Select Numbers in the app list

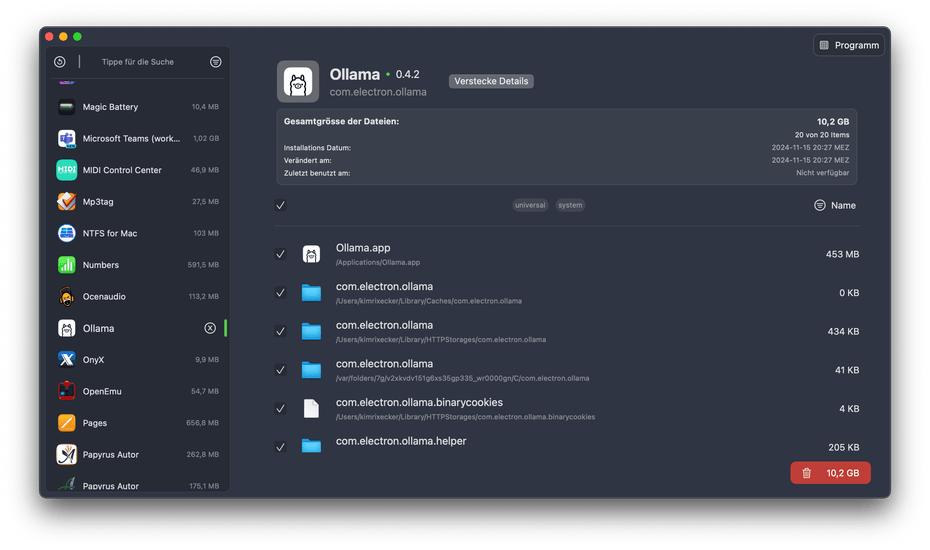point(100,265)
